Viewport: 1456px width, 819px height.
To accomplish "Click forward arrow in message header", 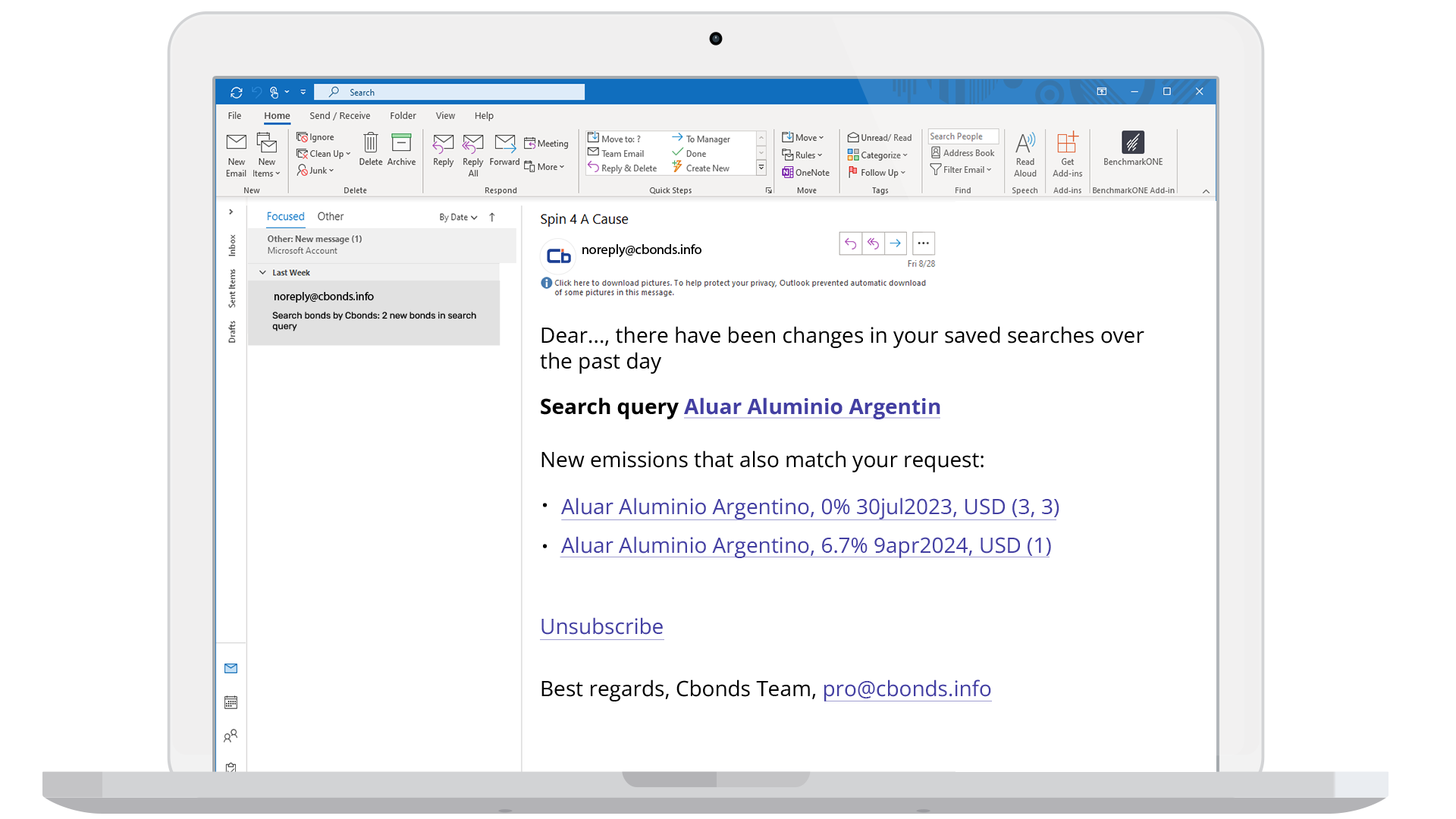I will pos(895,243).
